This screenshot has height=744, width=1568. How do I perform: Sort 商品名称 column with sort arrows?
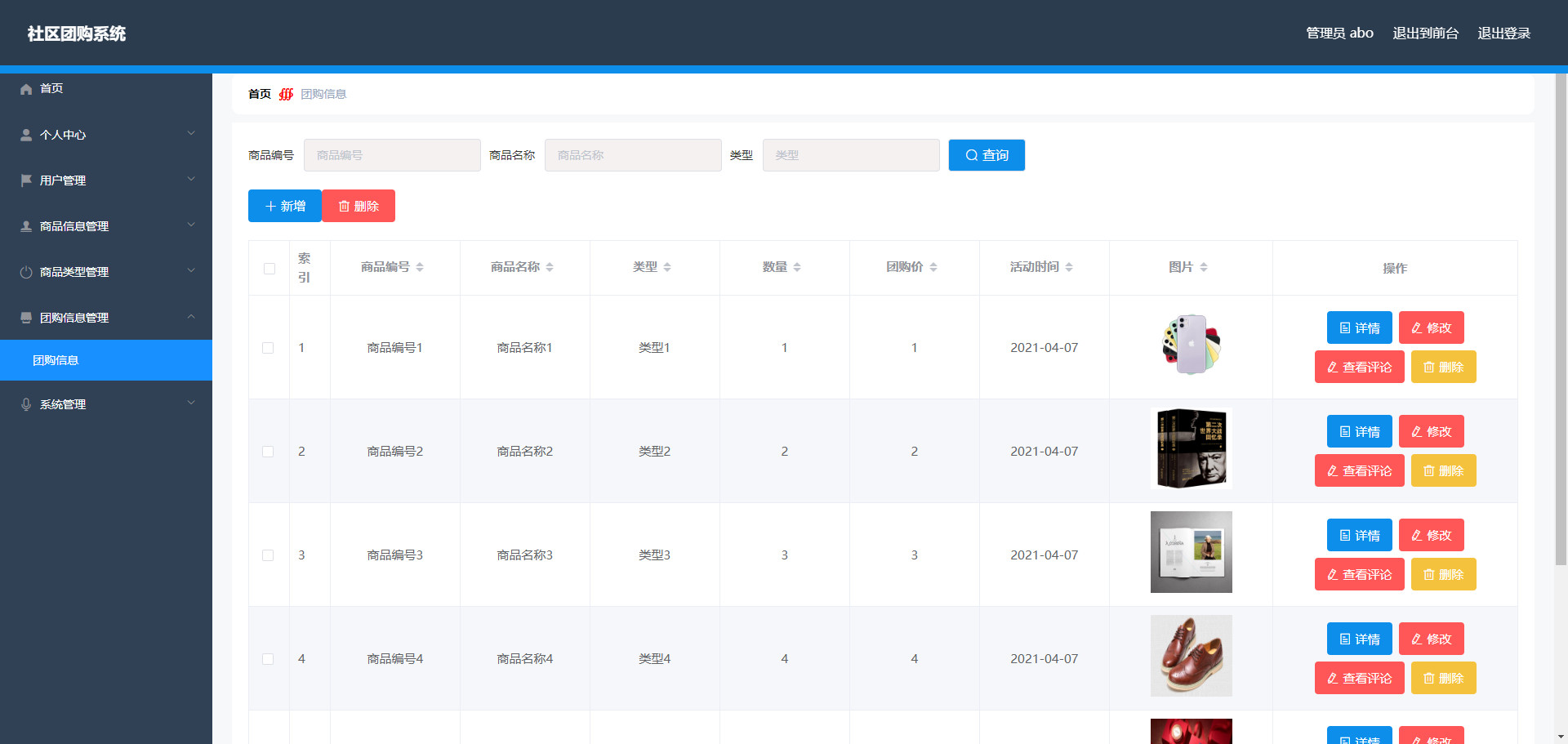tap(550, 267)
